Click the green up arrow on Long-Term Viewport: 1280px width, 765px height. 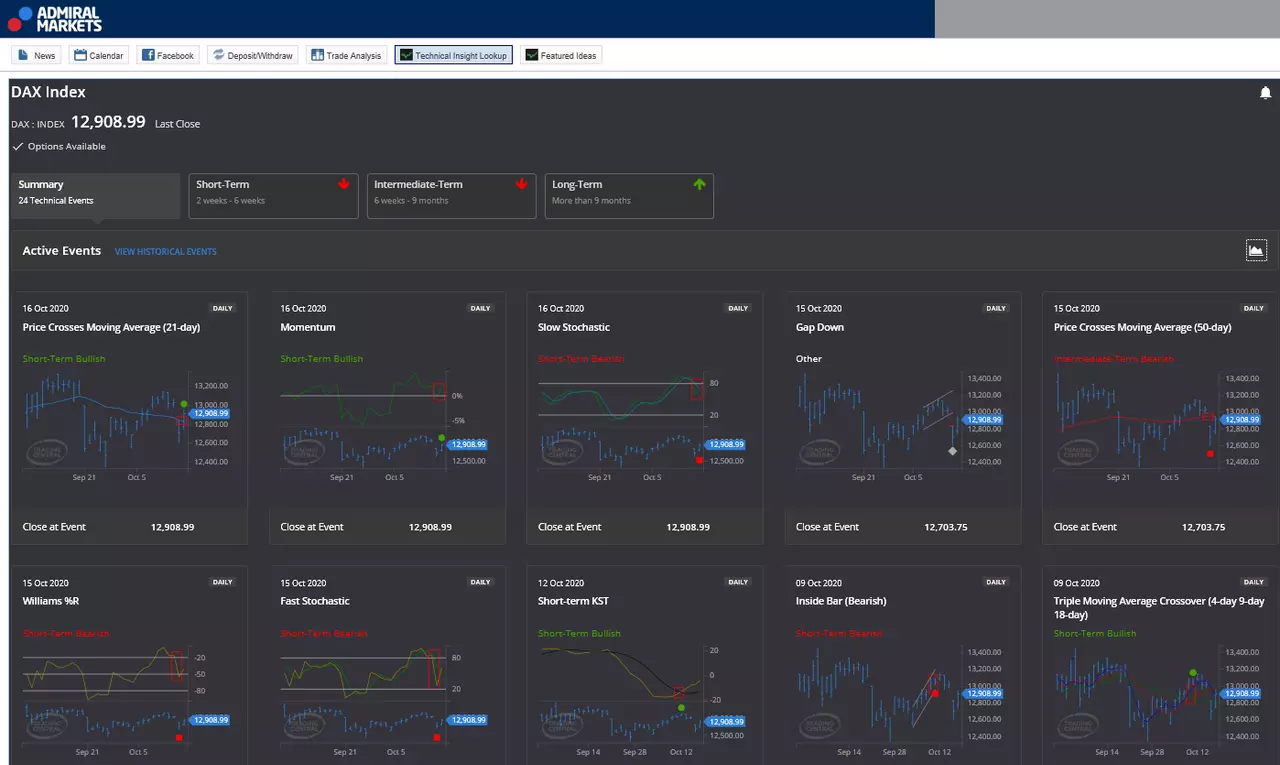coord(699,184)
